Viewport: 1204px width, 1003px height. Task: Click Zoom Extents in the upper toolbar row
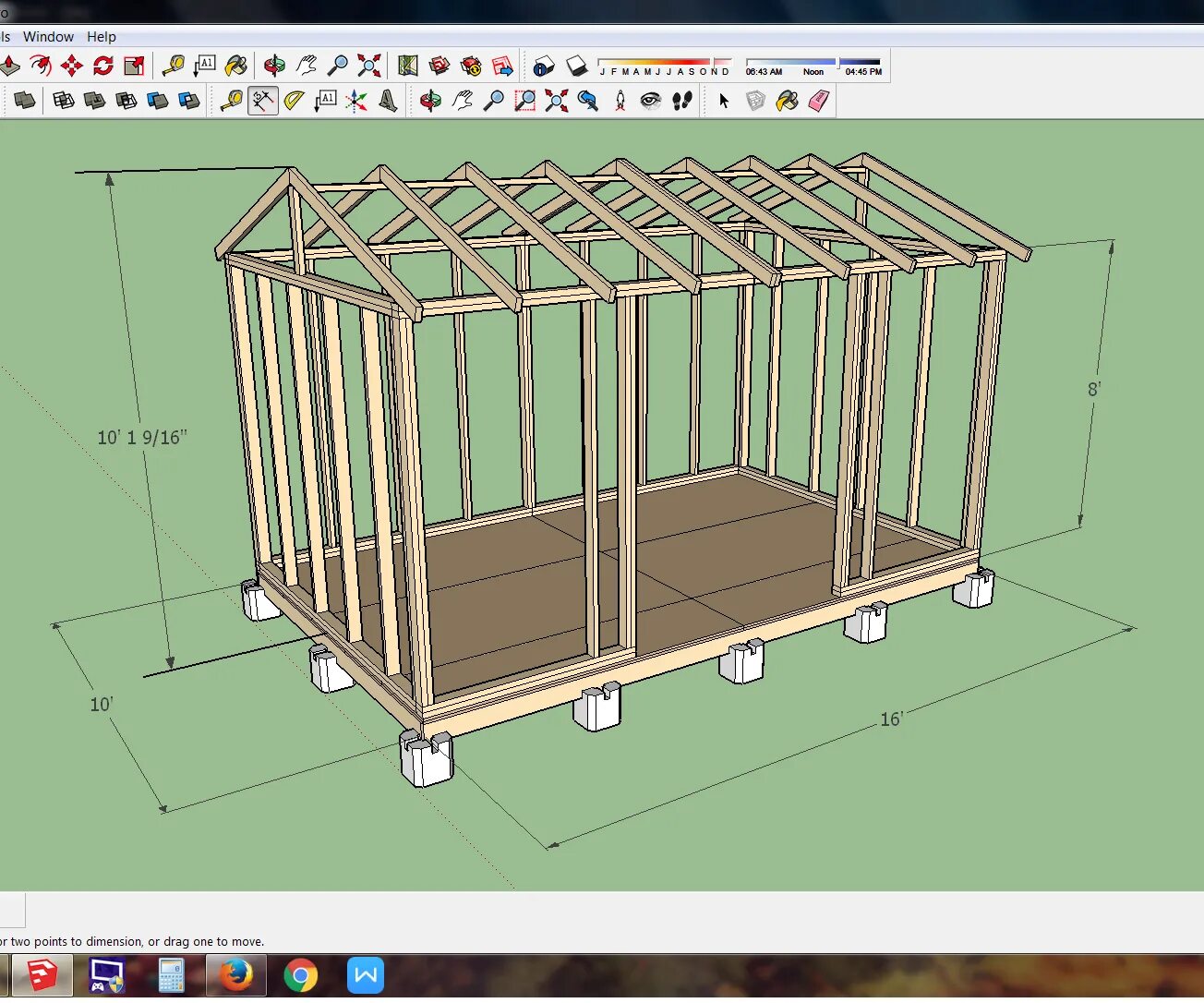click(x=368, y=66)
